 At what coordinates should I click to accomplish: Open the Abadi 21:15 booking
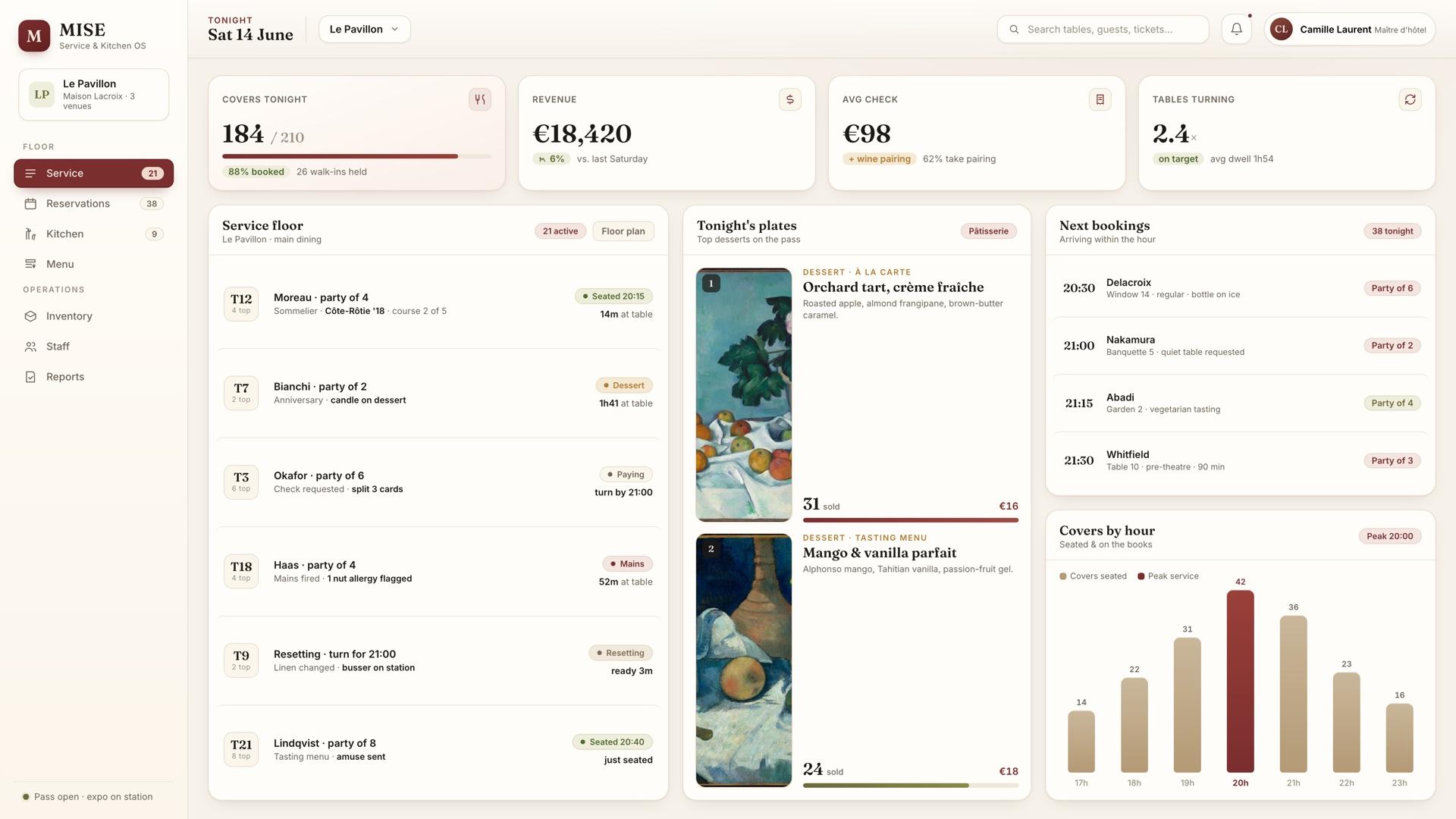(x=1241, y=403)
